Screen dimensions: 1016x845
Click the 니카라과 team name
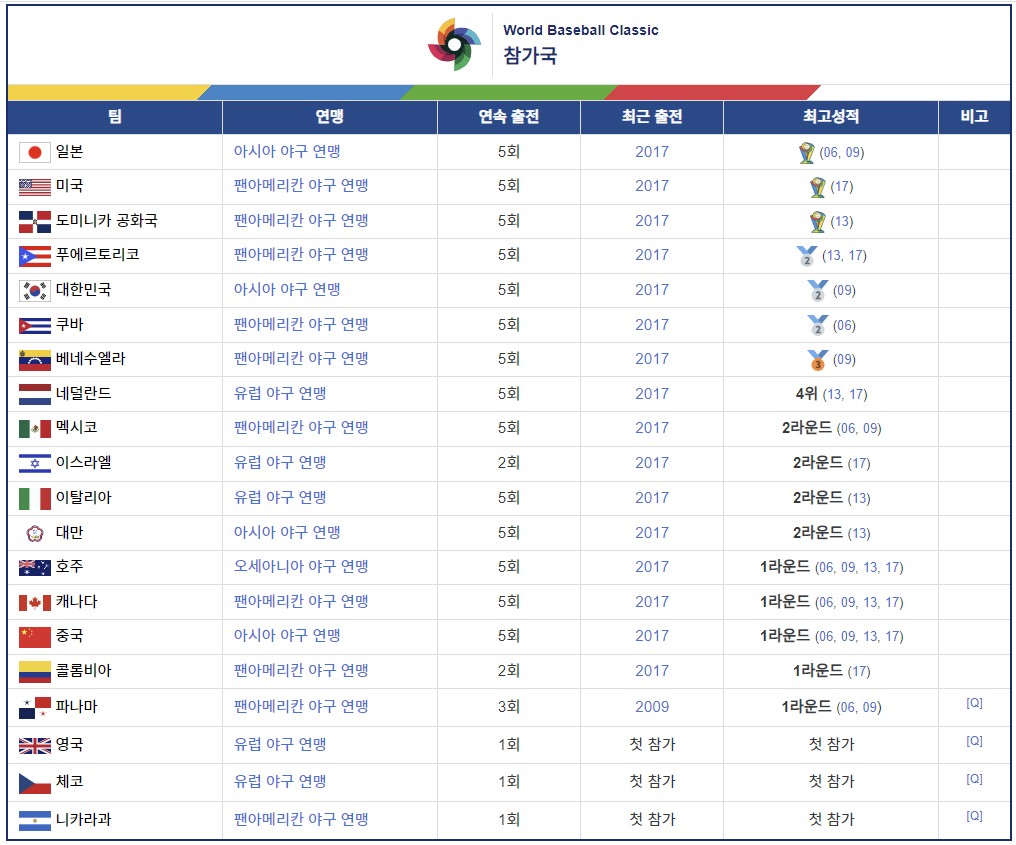[x=84, y=820]
